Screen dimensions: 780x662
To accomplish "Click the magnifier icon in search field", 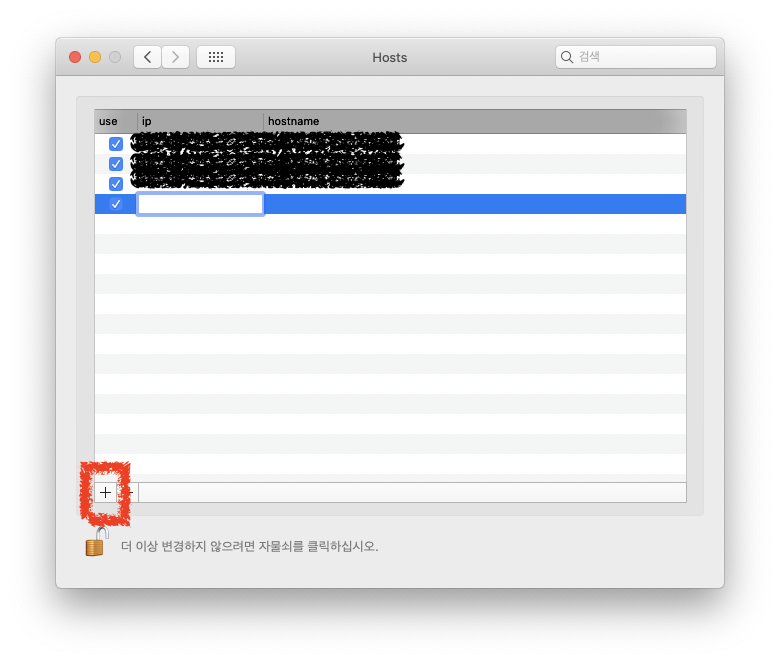I will tap(567, 57).
